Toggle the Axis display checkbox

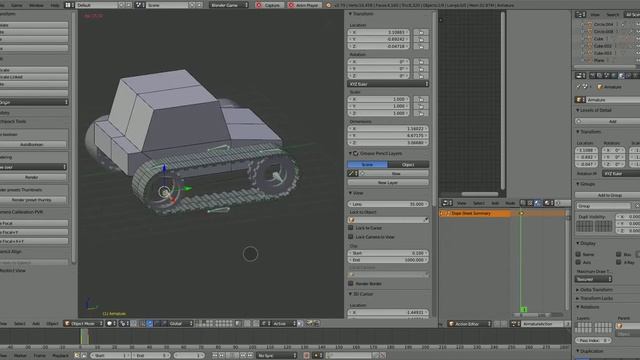click(578, 262)
